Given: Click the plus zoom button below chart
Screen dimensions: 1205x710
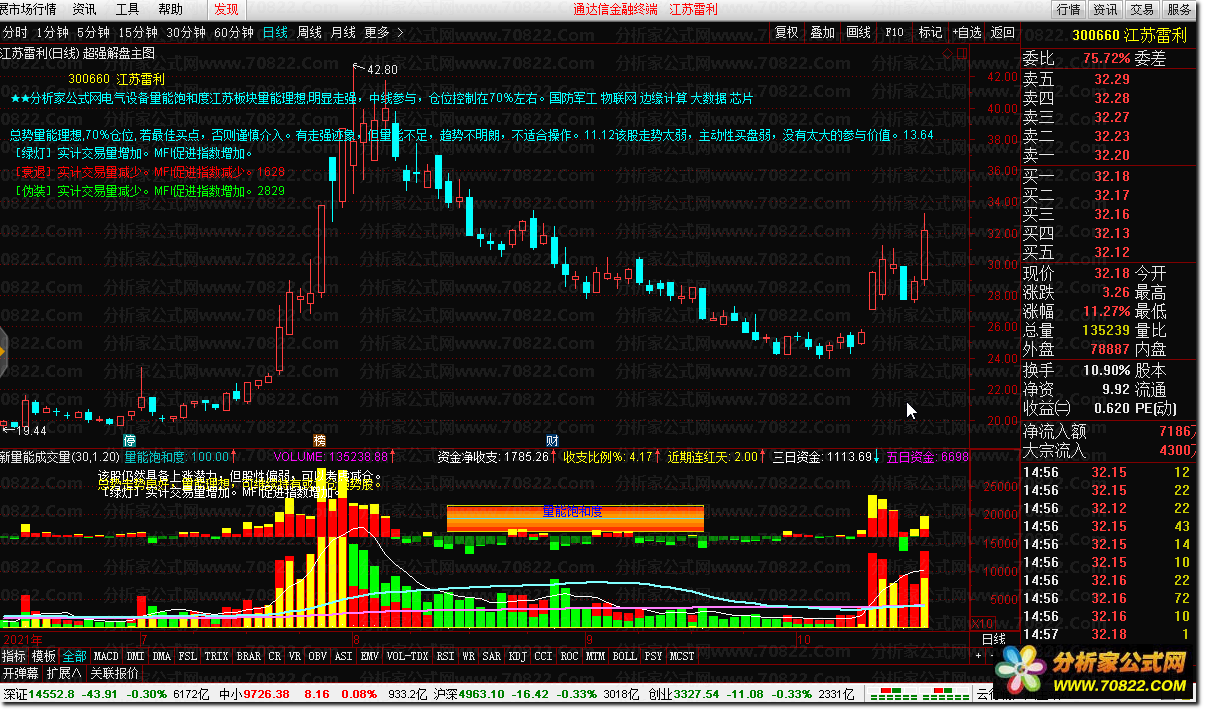Looking at the screenshot, I should 978,656.
